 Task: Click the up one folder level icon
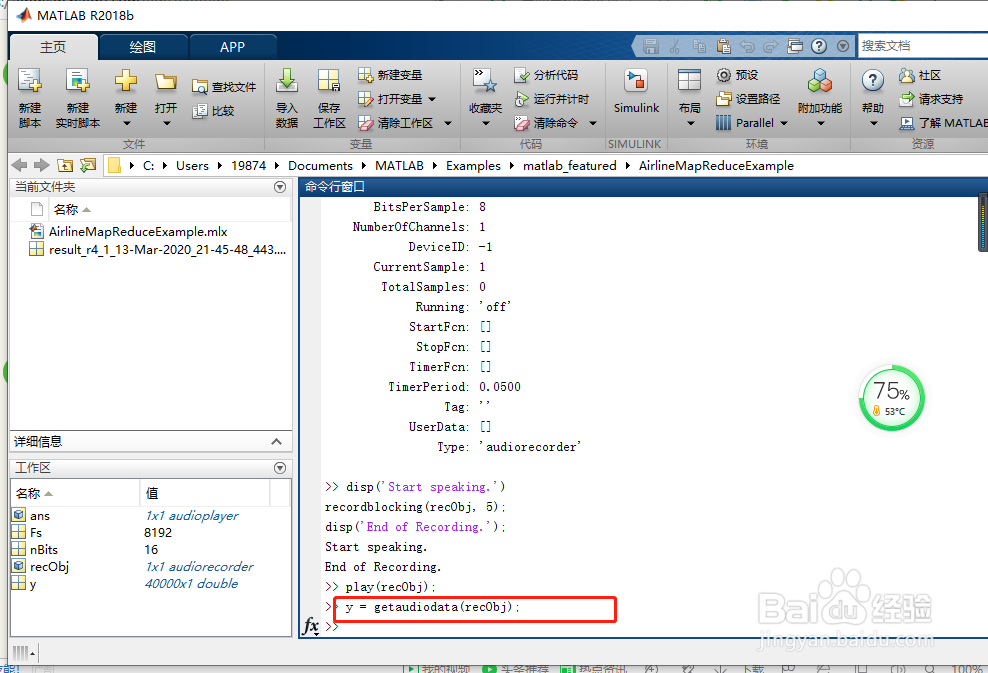click(65, 165)
